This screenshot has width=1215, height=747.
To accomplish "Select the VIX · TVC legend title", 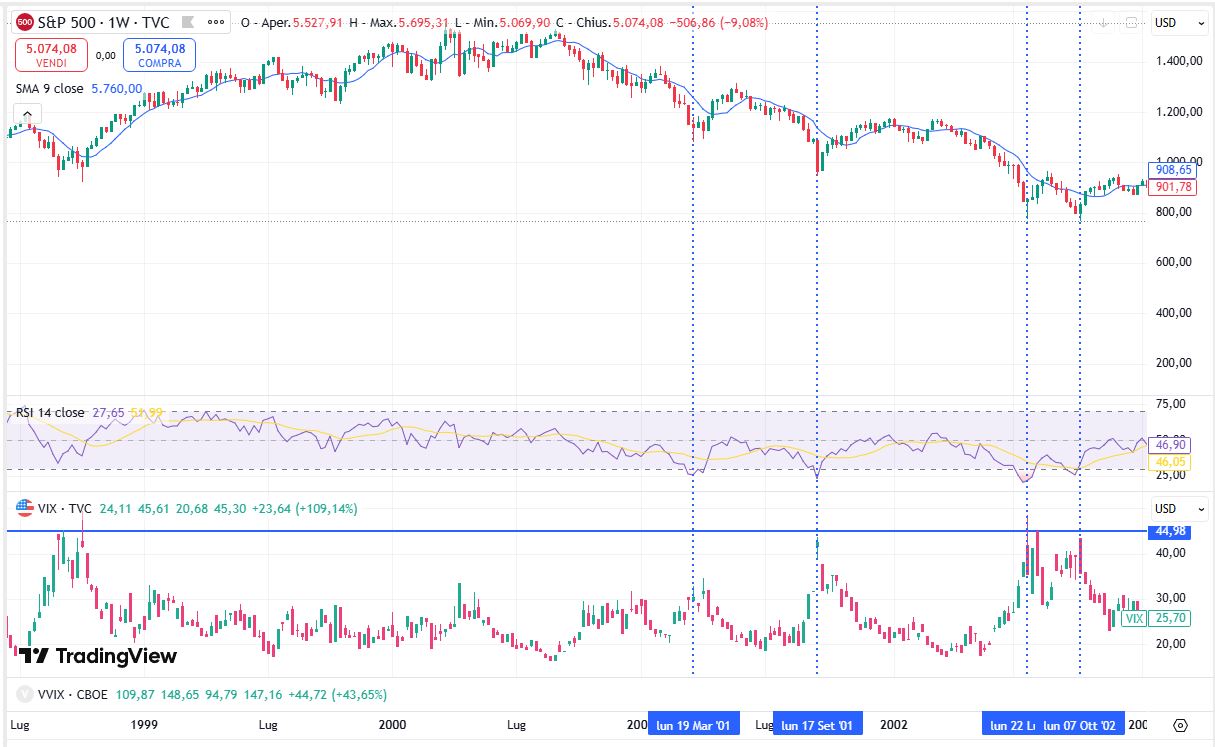I will [x=64, y=508].
